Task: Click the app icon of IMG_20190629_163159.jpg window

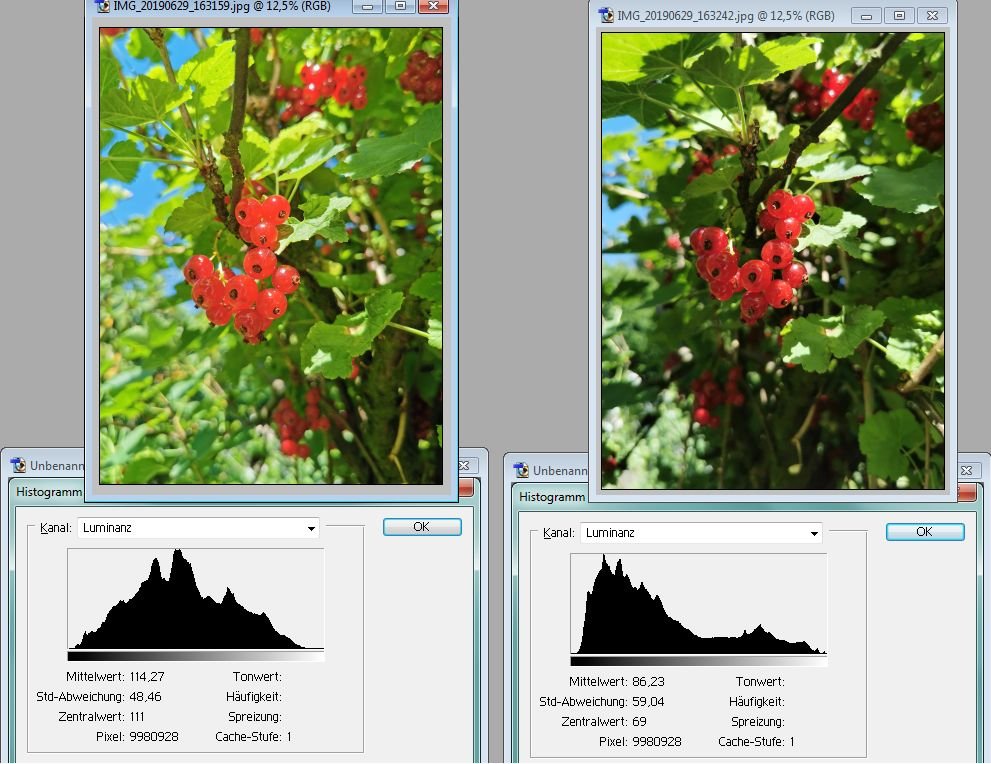Action: (x=102, y=6)
